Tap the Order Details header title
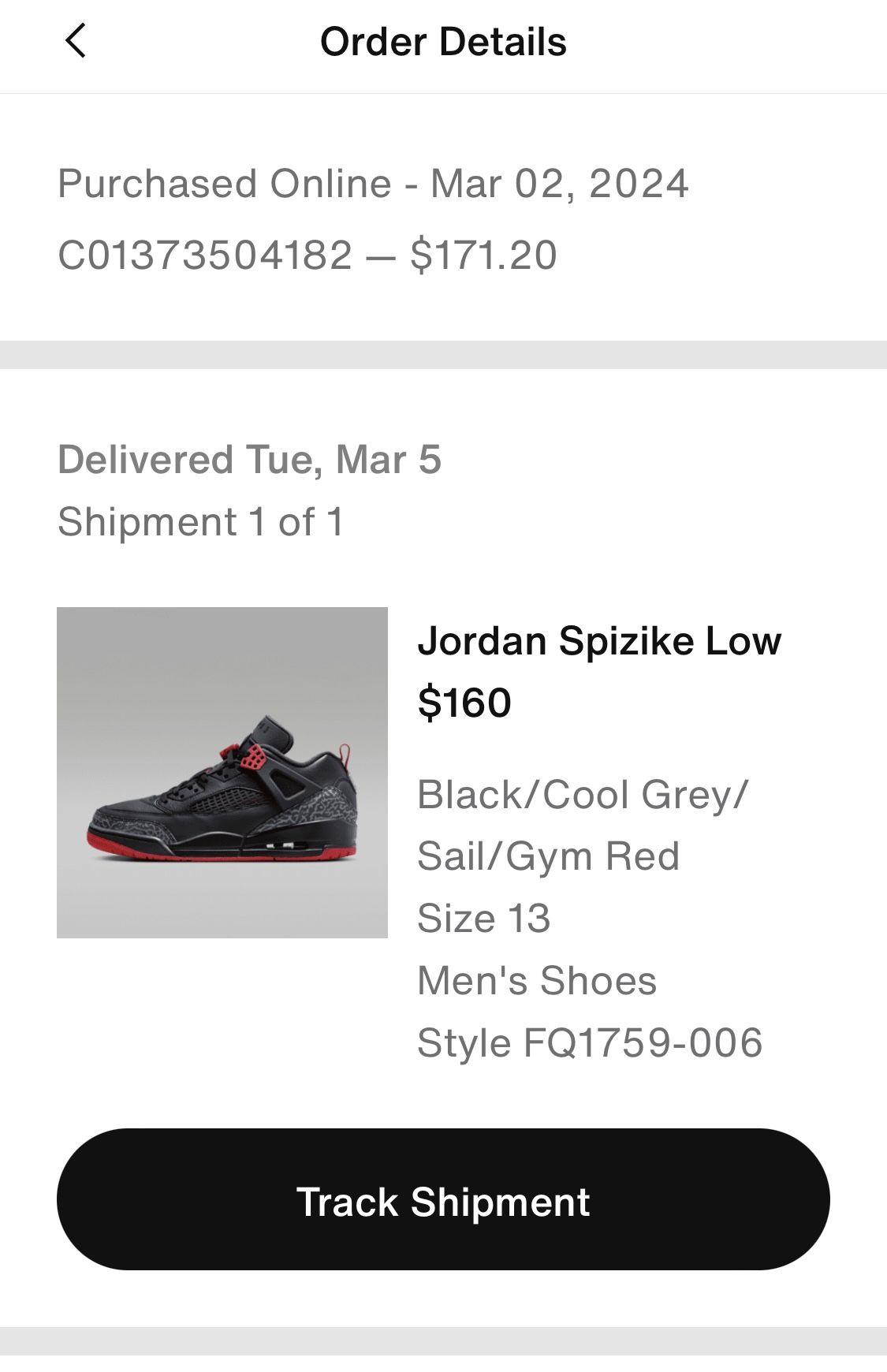 pyautogui.click(x=443, y=42)
